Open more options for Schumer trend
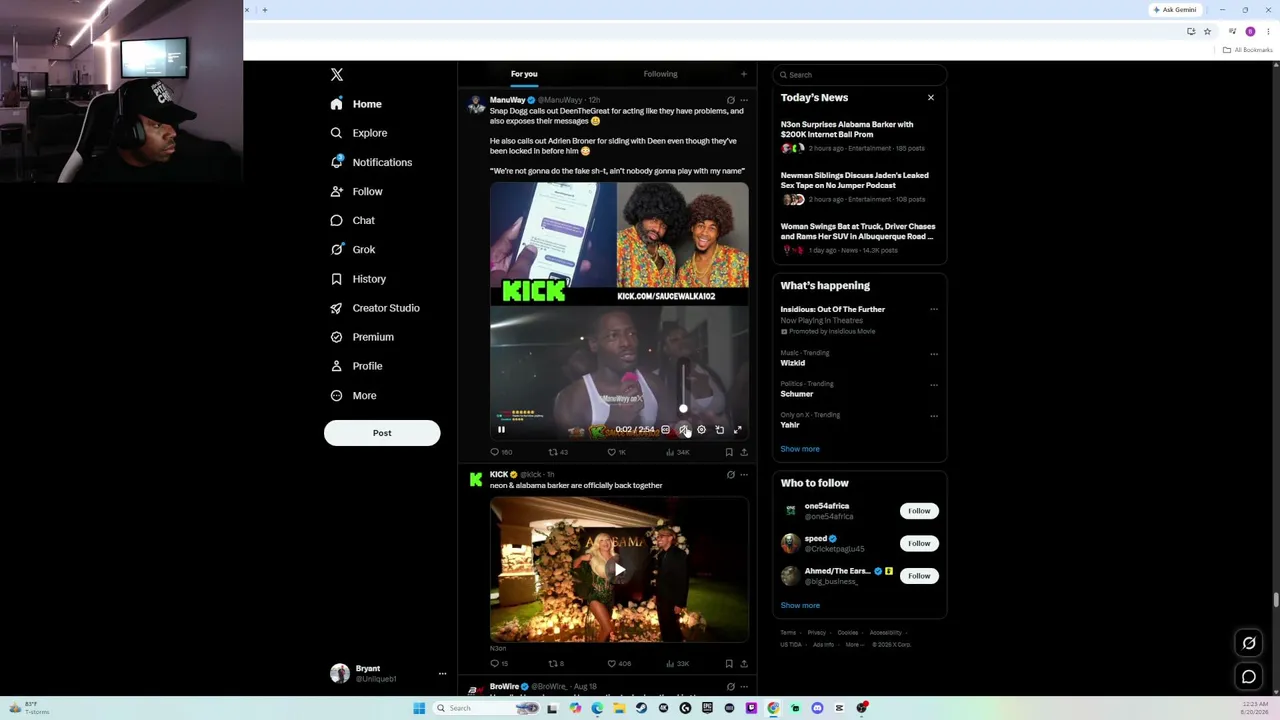Viewport: 1280px width, 720px height. pyautogui.click(x=934, y=385)
